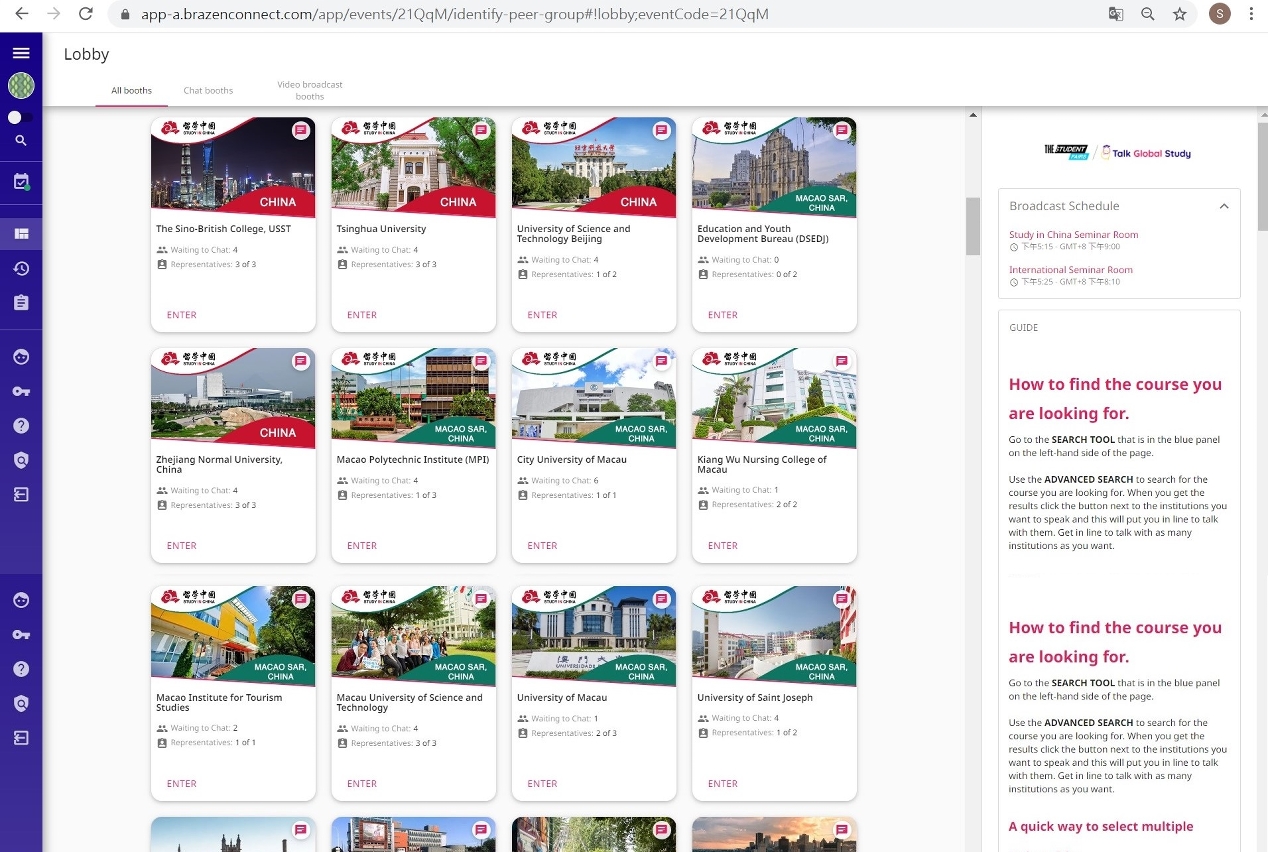Click the chat icon on the City University of Macau card
1268x852 pixels.
tap(661, 361)
